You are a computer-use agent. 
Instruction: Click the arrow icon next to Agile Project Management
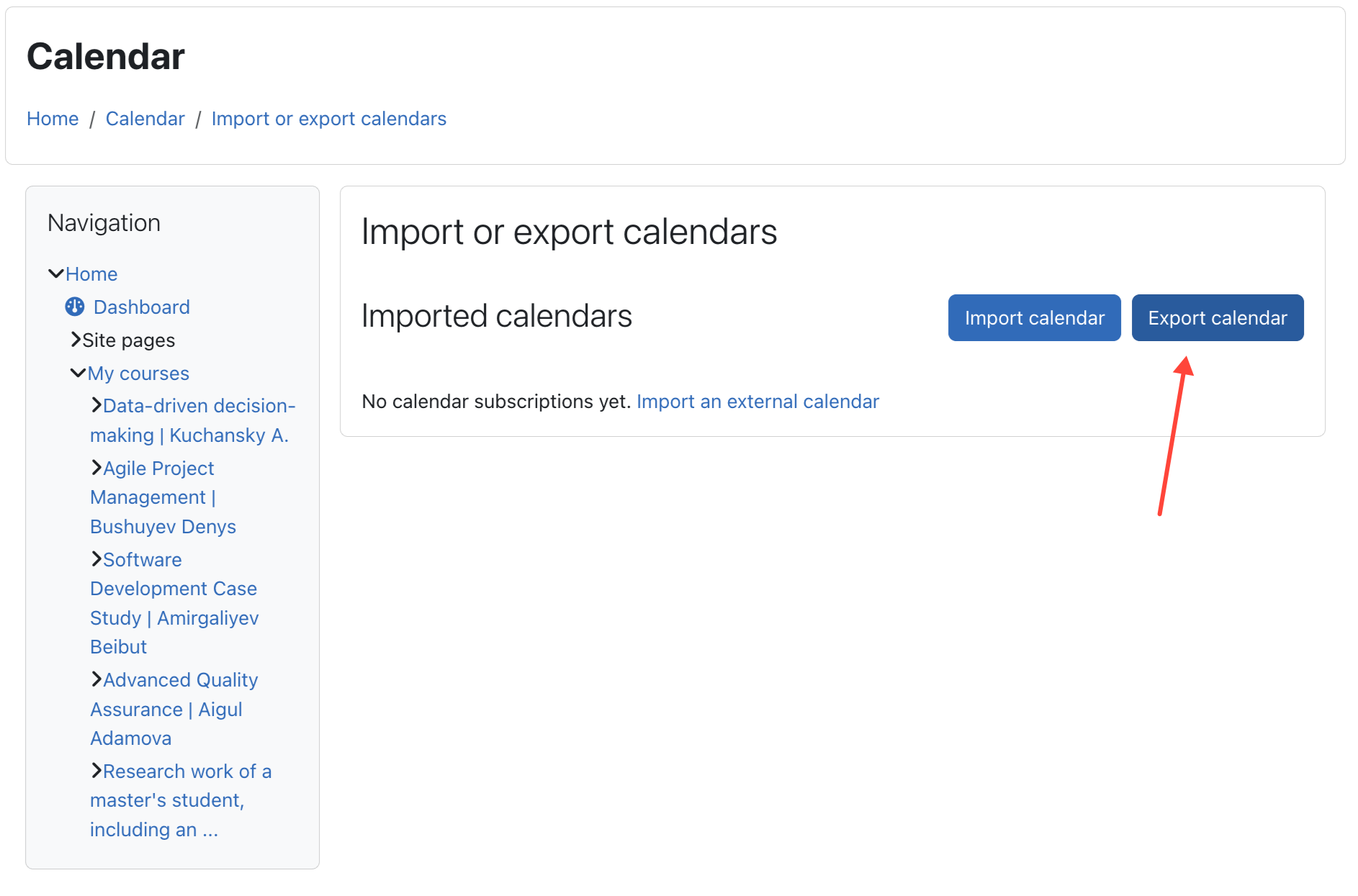pos(97,467)
